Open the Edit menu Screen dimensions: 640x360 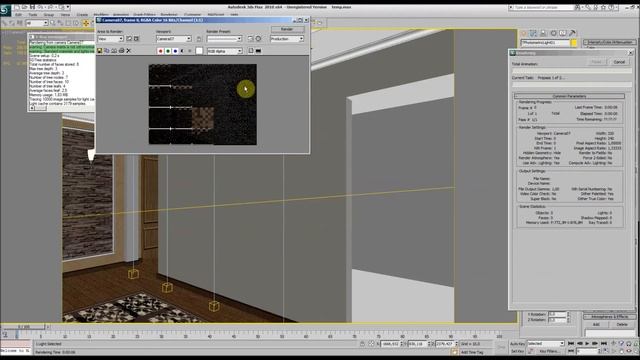point(18,15)
